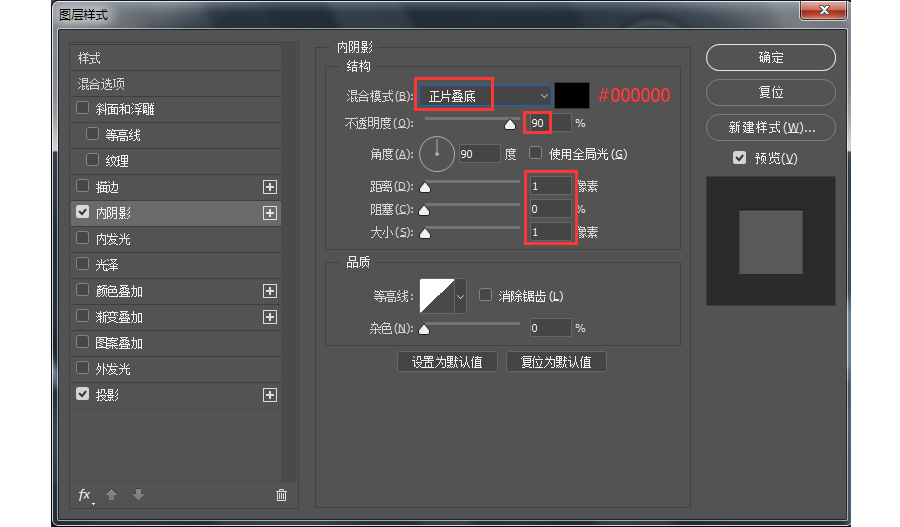Enable 内发光 checkbox
Image resolution: width=900 pixels, height=527 pixels.
click(83, 238)
